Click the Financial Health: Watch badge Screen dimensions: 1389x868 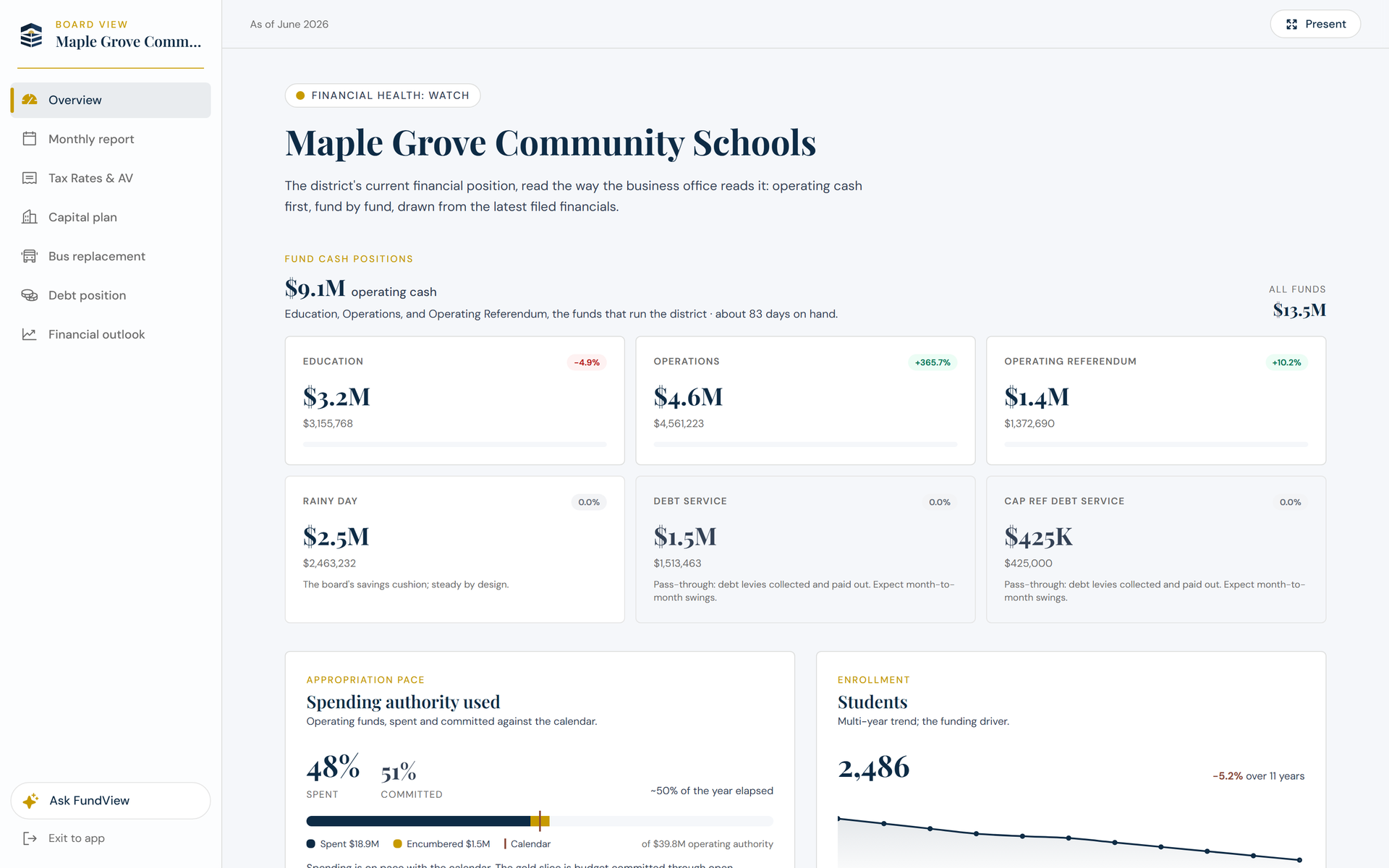[x=383, y=95]
